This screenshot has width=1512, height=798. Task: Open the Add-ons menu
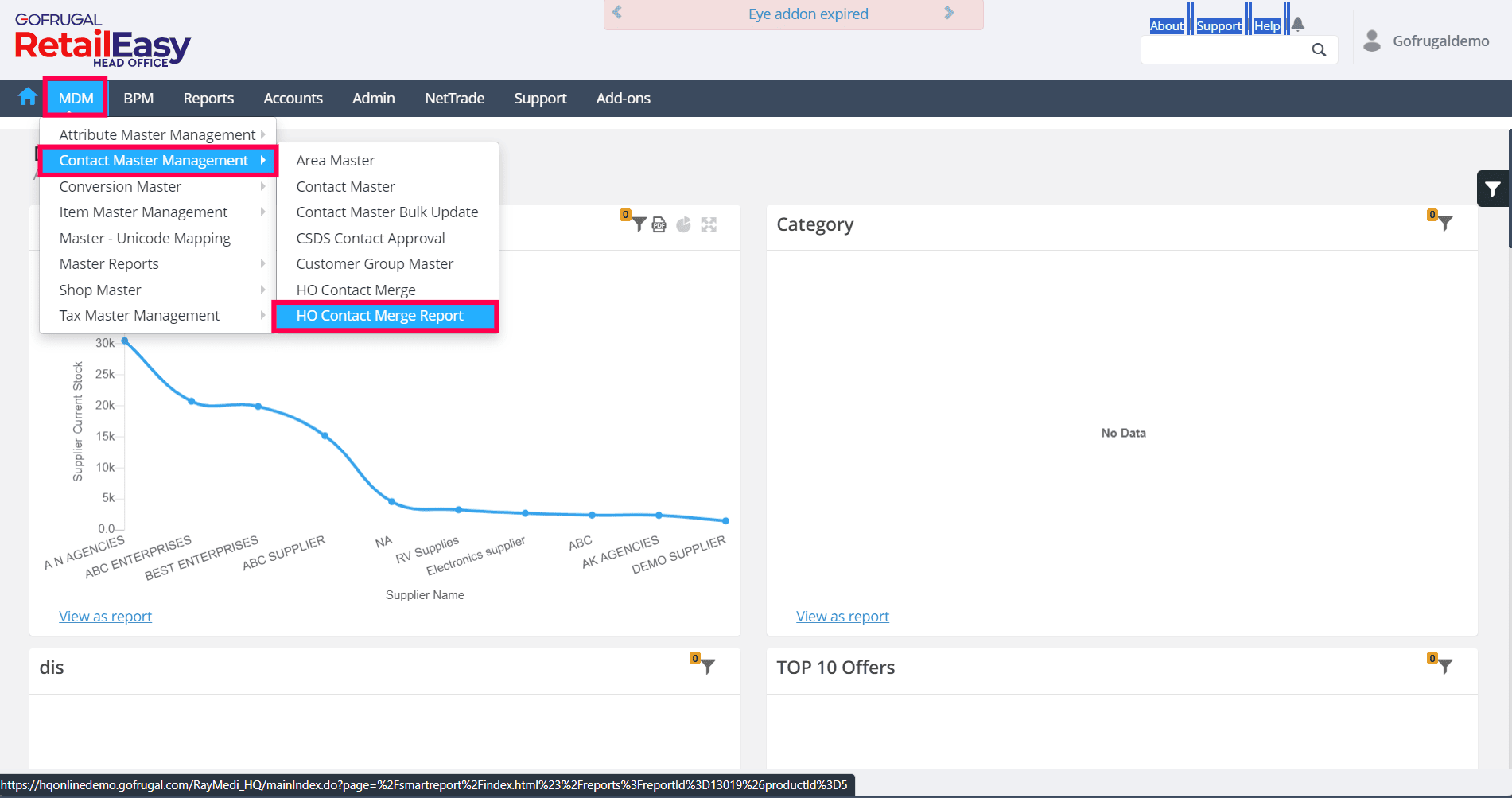click(x=624, y=98)
